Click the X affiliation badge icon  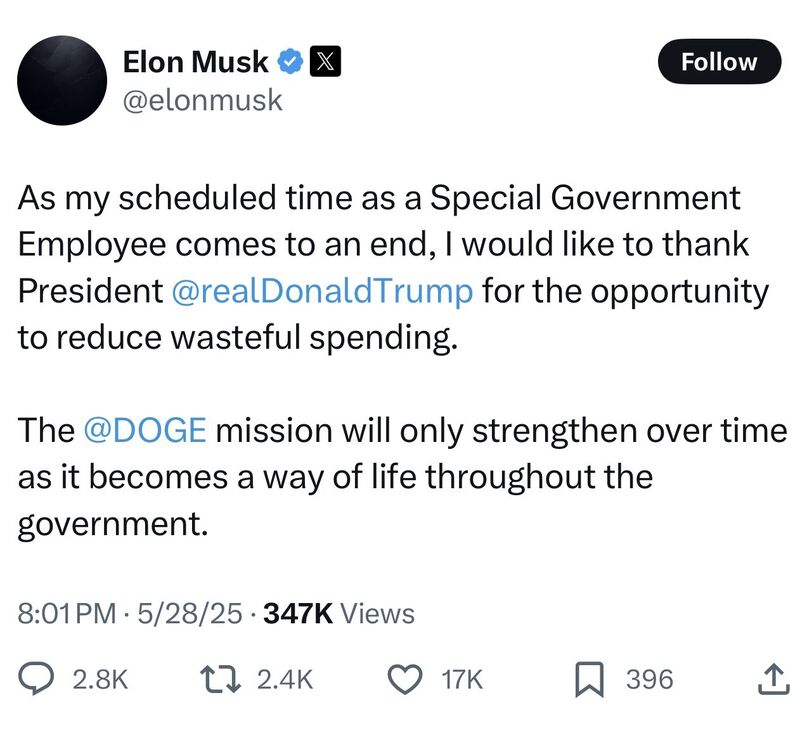[325, 62]
